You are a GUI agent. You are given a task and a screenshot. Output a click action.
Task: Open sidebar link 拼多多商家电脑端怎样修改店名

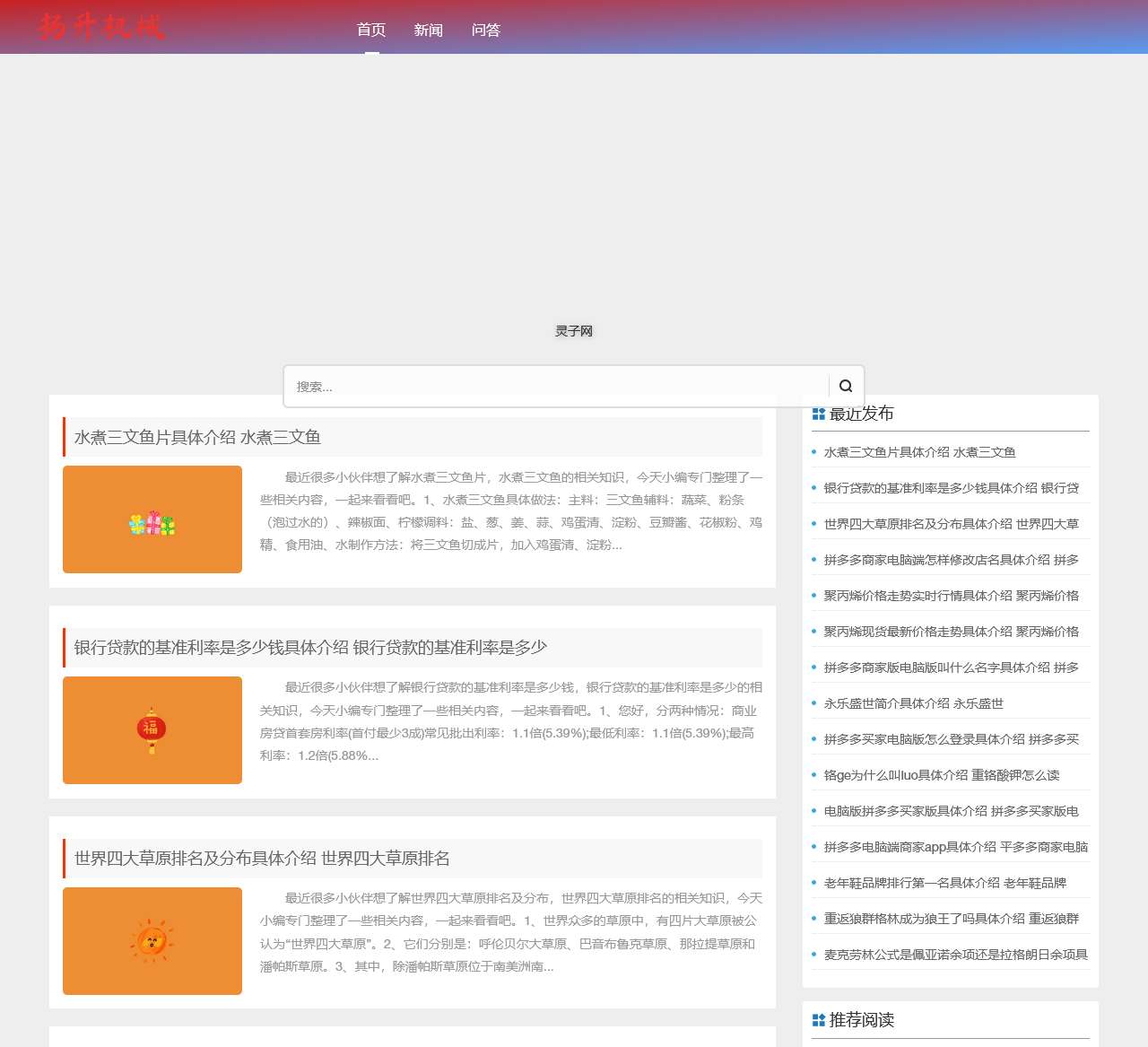[952, 560]
